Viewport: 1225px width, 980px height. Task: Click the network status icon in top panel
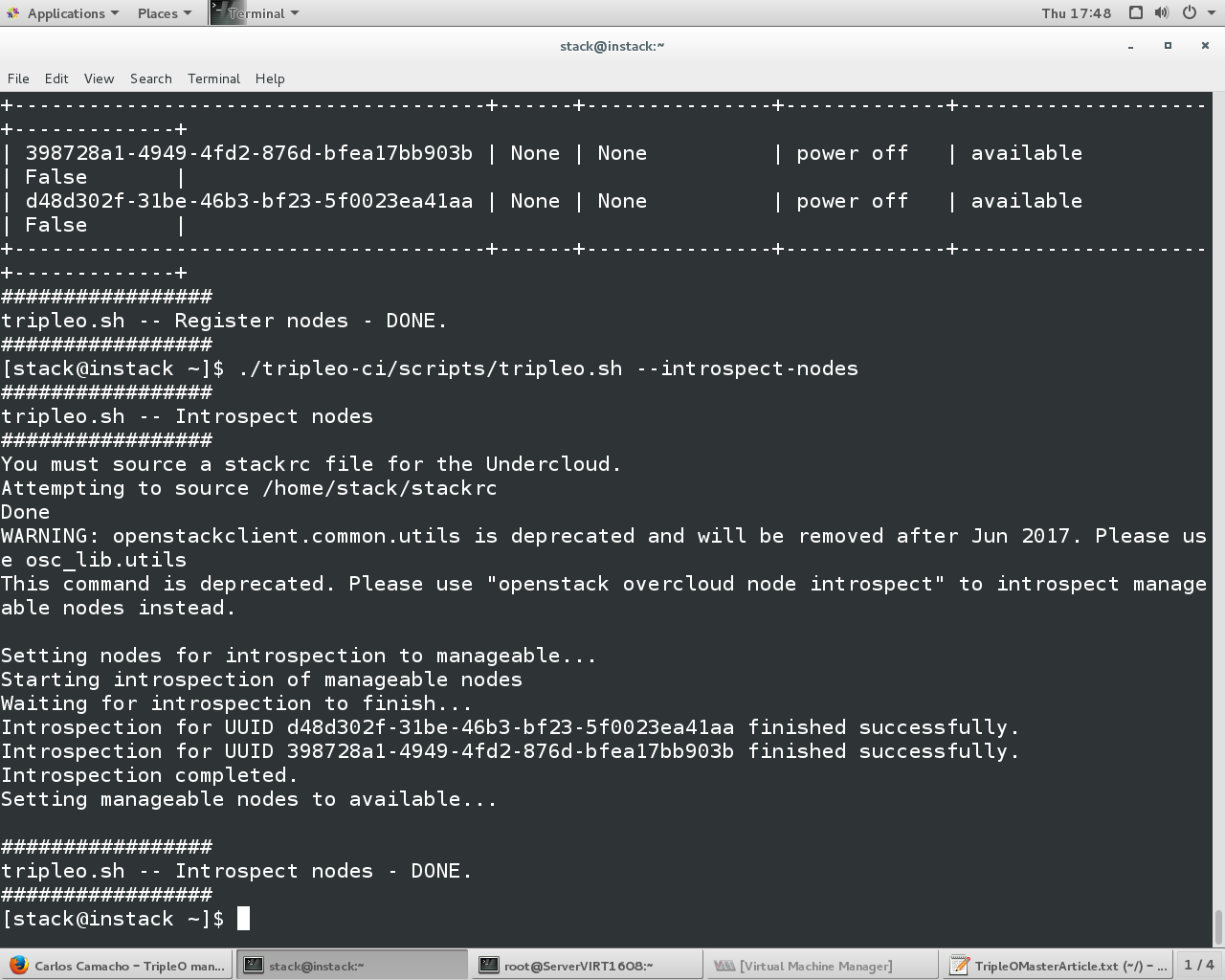[1135, 12]
